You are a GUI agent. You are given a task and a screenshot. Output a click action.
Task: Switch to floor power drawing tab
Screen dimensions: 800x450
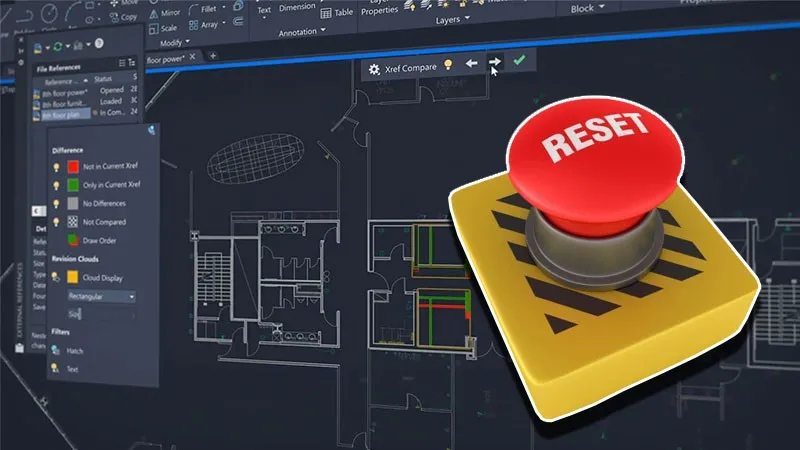166,60
